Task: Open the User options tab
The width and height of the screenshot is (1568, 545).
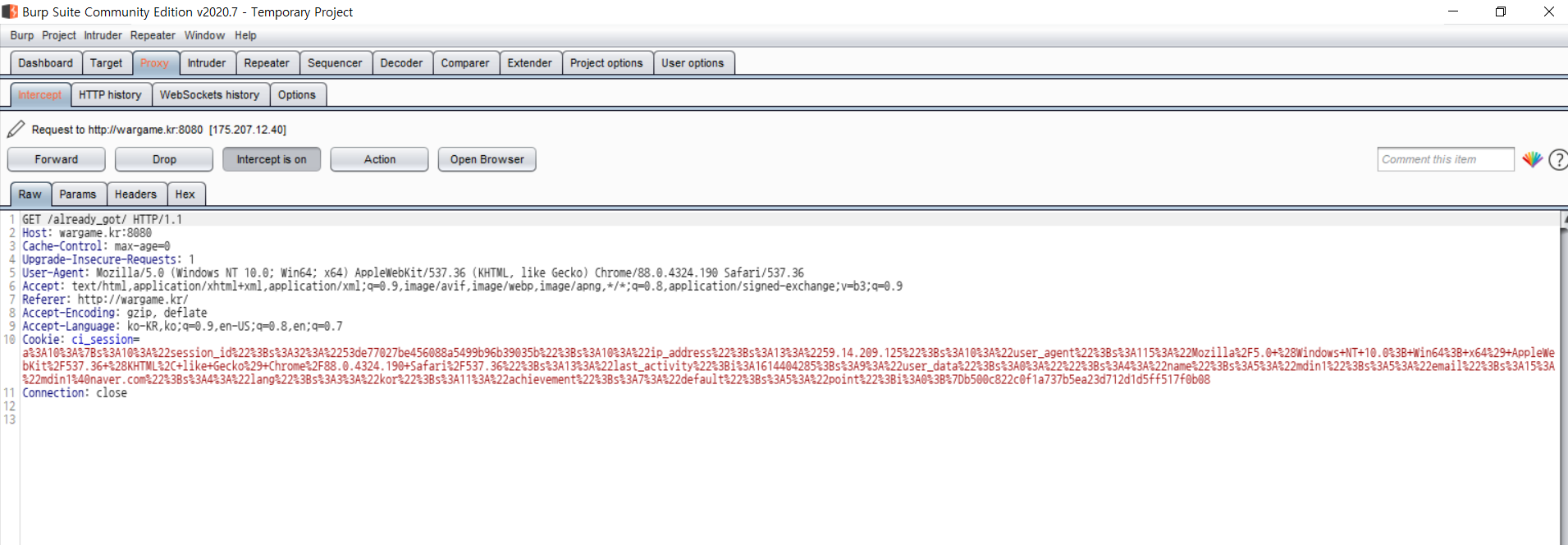Action: 693,63
